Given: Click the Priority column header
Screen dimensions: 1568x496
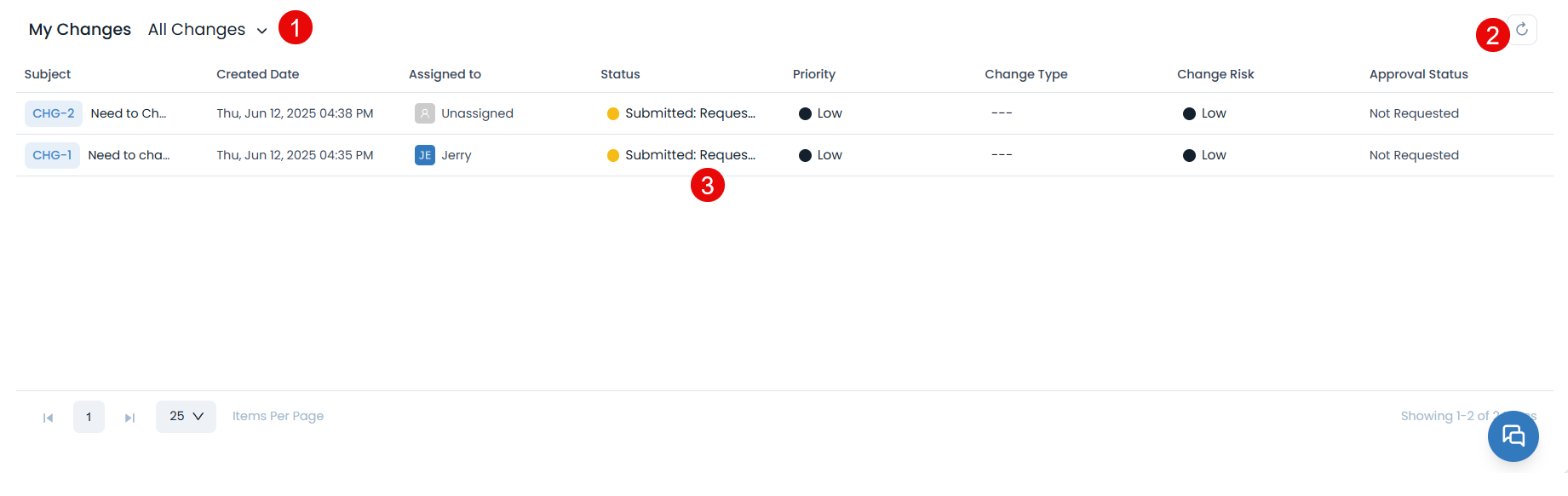Looking at the screenshot, I should 813,74.
